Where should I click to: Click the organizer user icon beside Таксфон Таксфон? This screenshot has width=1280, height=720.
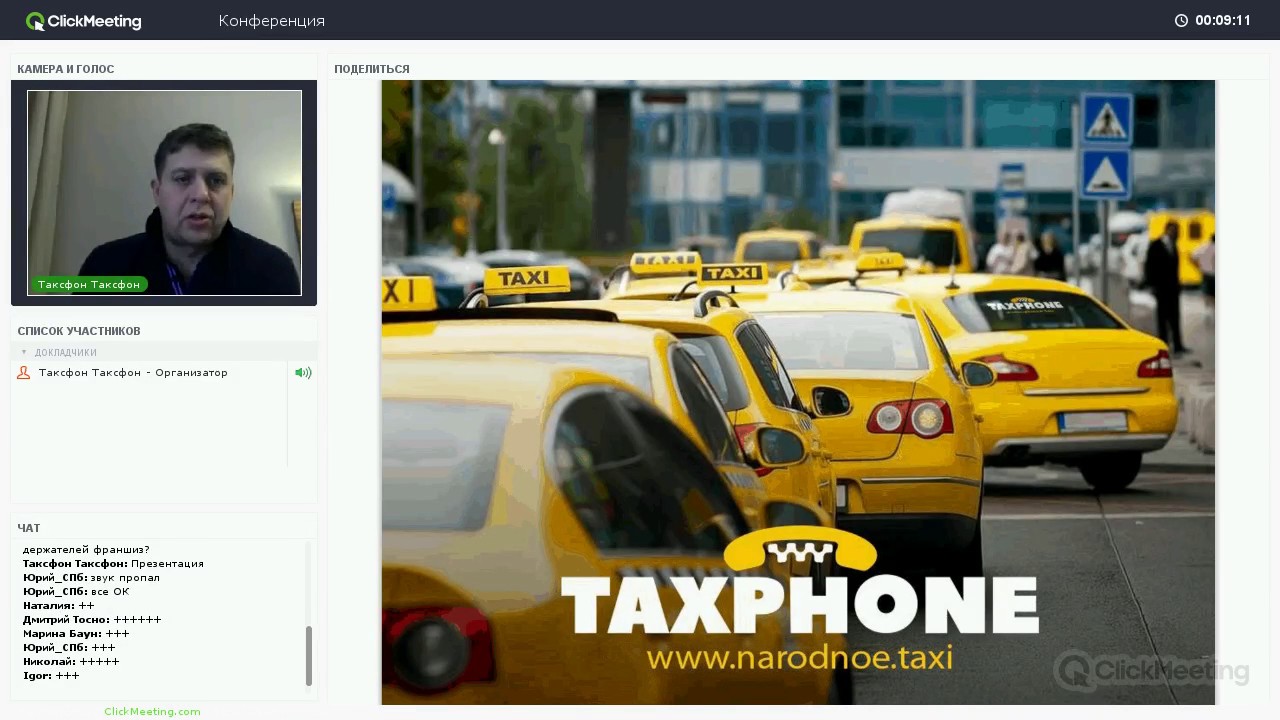pos(23,373)
